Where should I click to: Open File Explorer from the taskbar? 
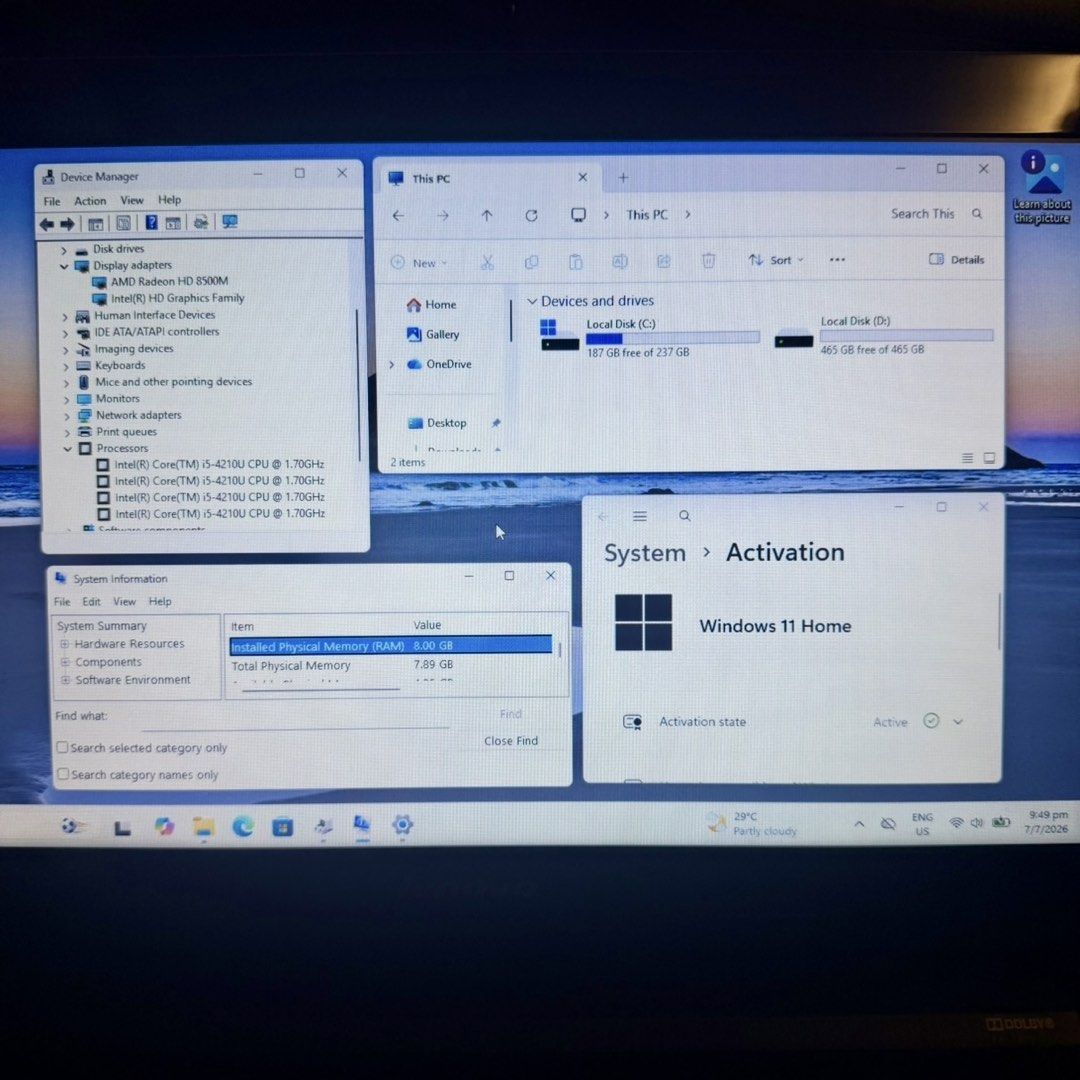[x=203, y=827]
